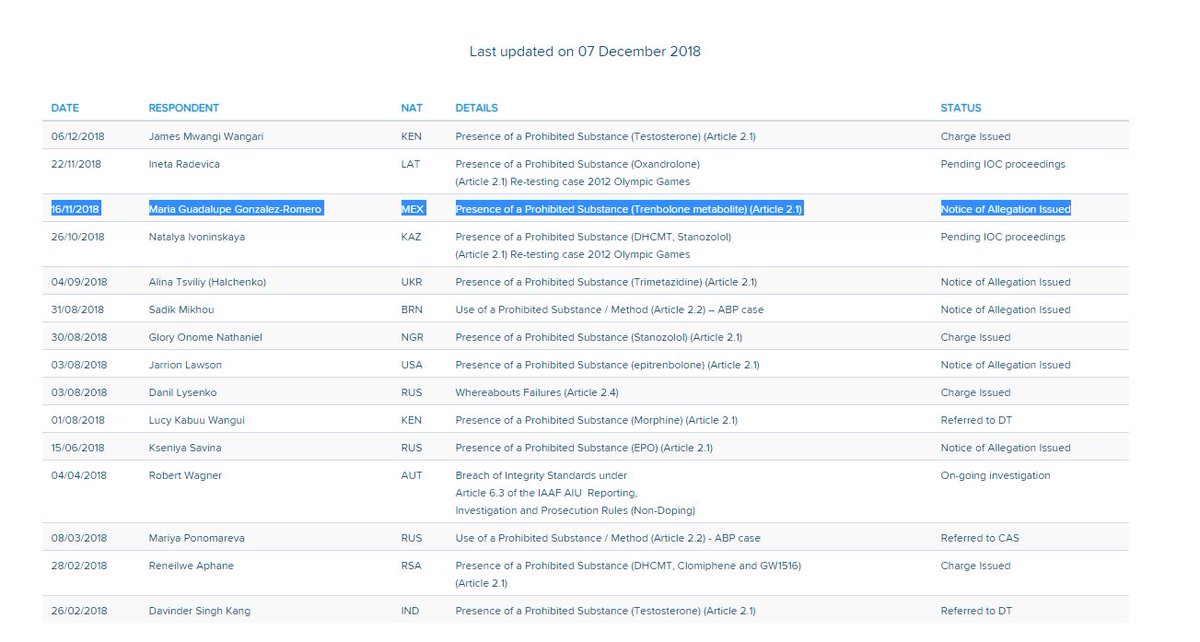Click the DATE column header
Viewport: 1200px width, 642px height.
point(65,108)
